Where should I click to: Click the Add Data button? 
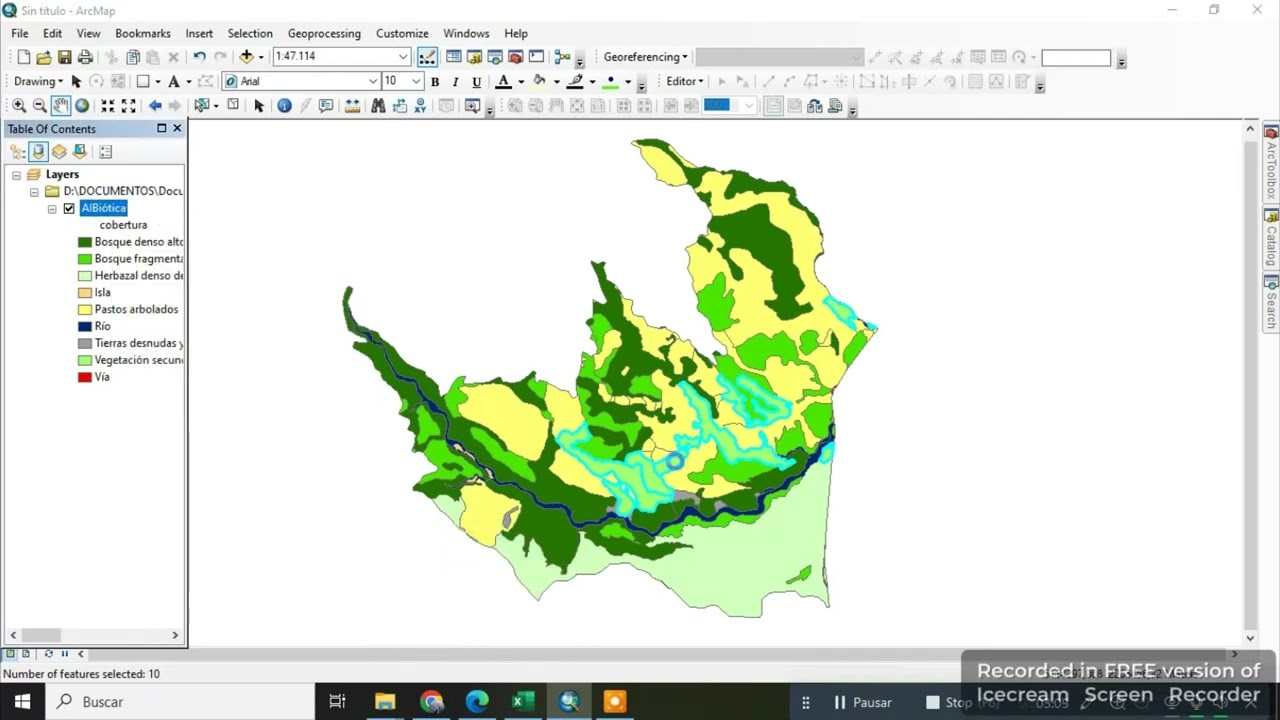246,57
